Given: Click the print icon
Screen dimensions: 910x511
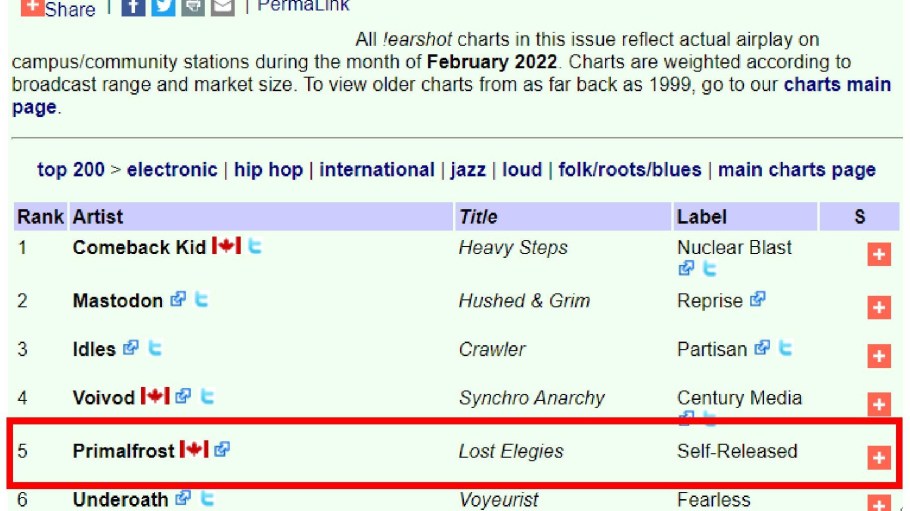Looking at the screenshot, I should 193,7.
